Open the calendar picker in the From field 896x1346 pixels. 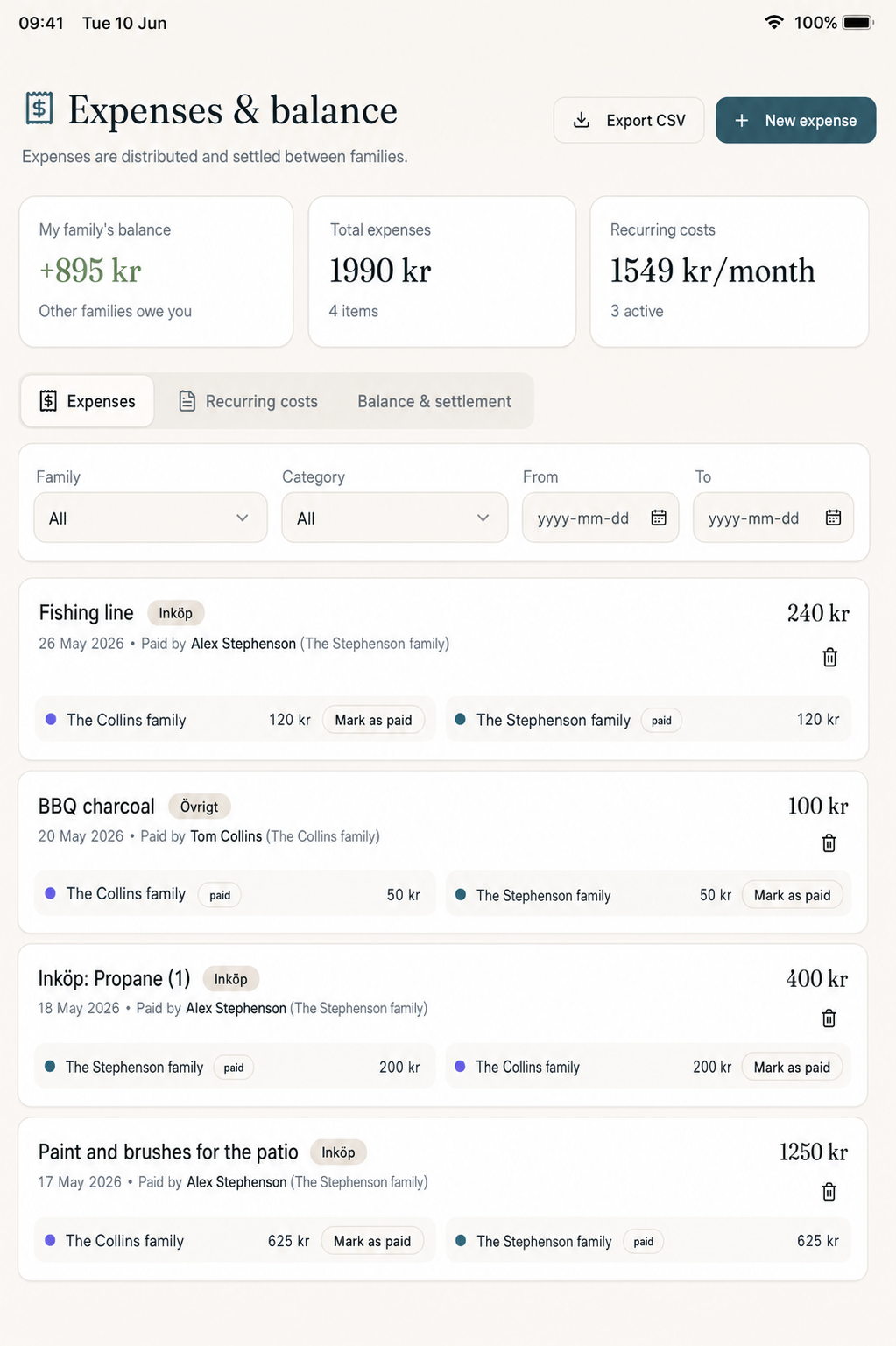[659, 518]
